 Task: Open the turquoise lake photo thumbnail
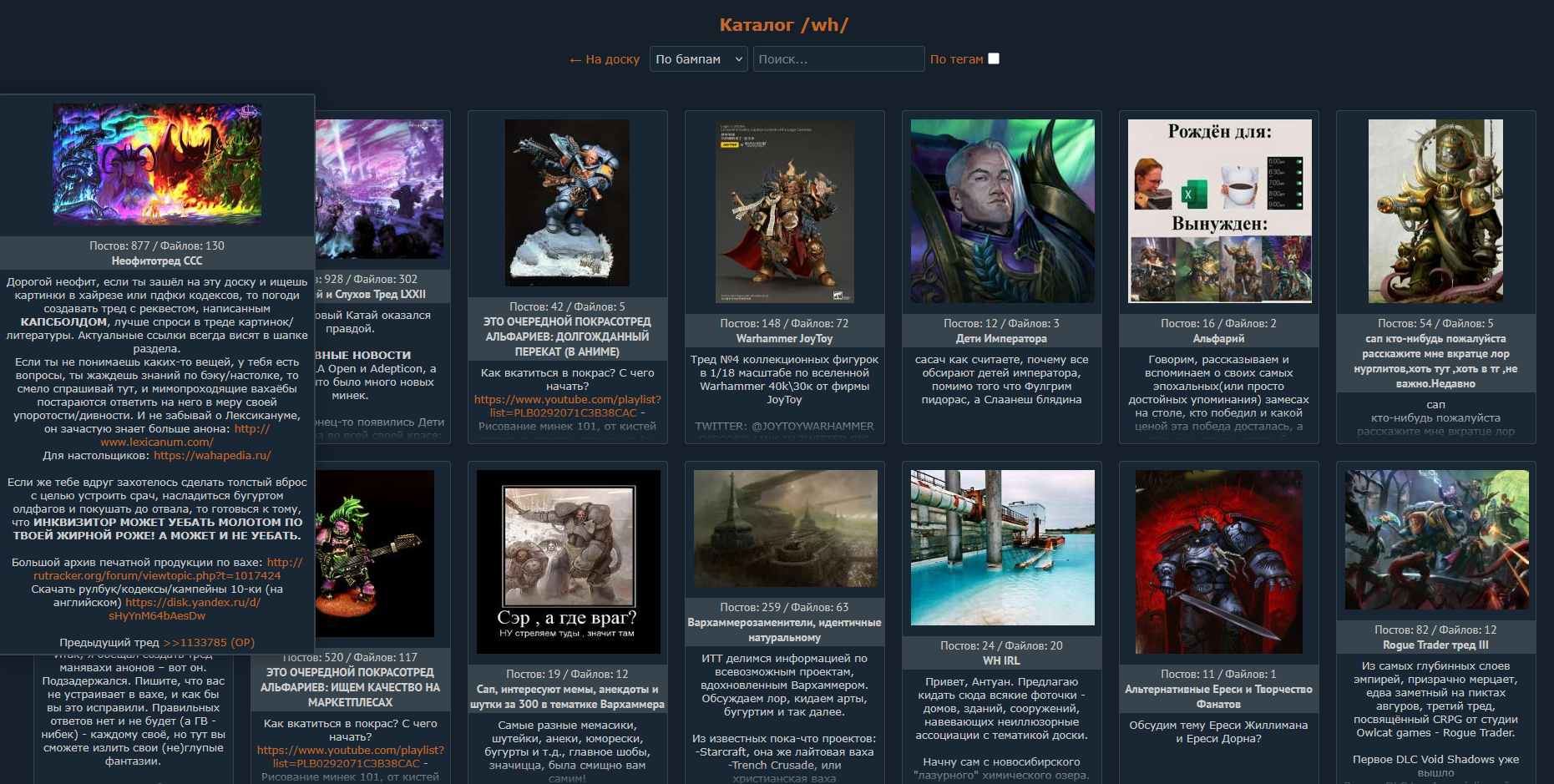[1003, 548]
